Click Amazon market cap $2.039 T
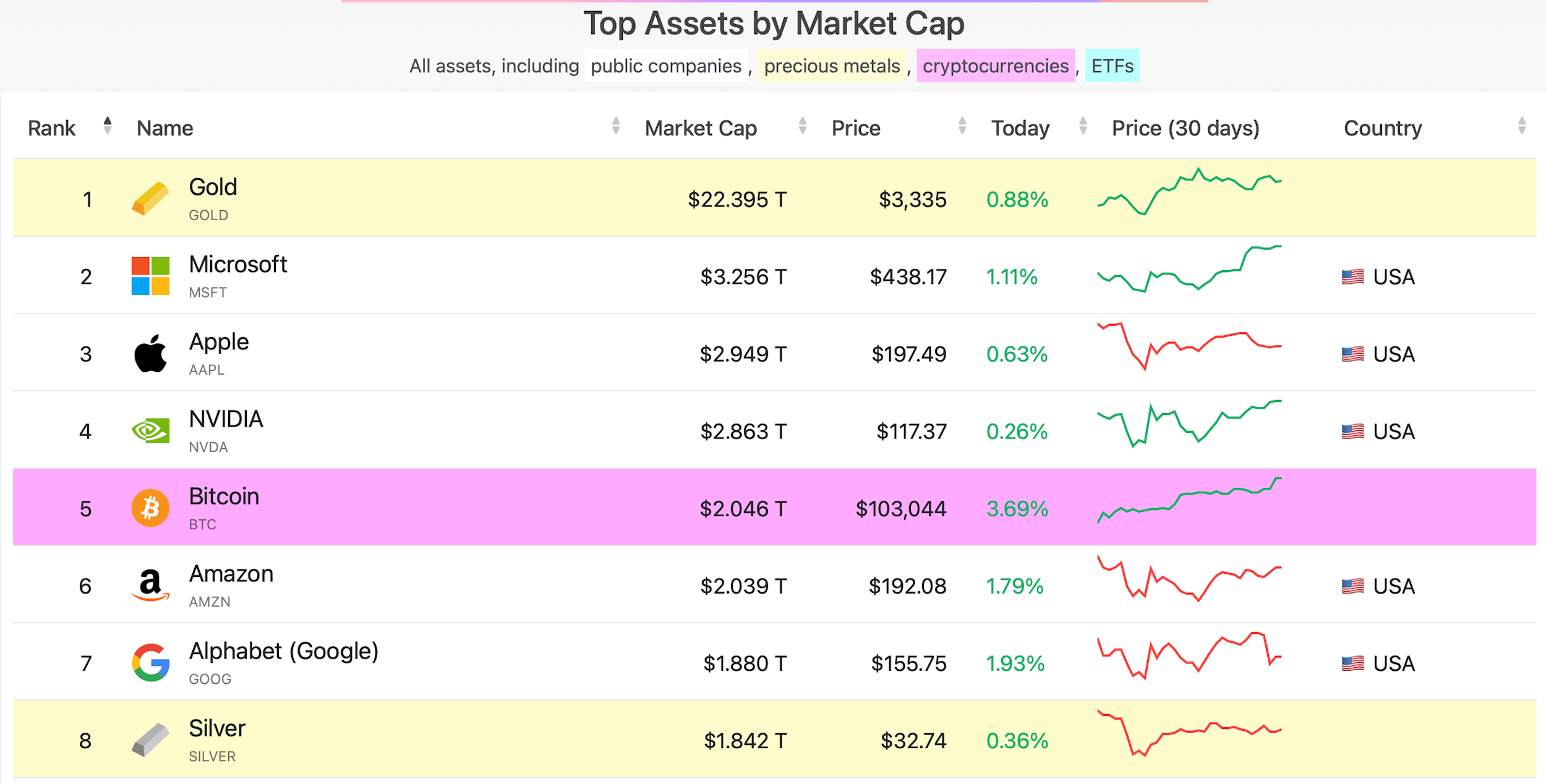The width and height of the screenshot is (1546, 784). click(x=743, y=586)
